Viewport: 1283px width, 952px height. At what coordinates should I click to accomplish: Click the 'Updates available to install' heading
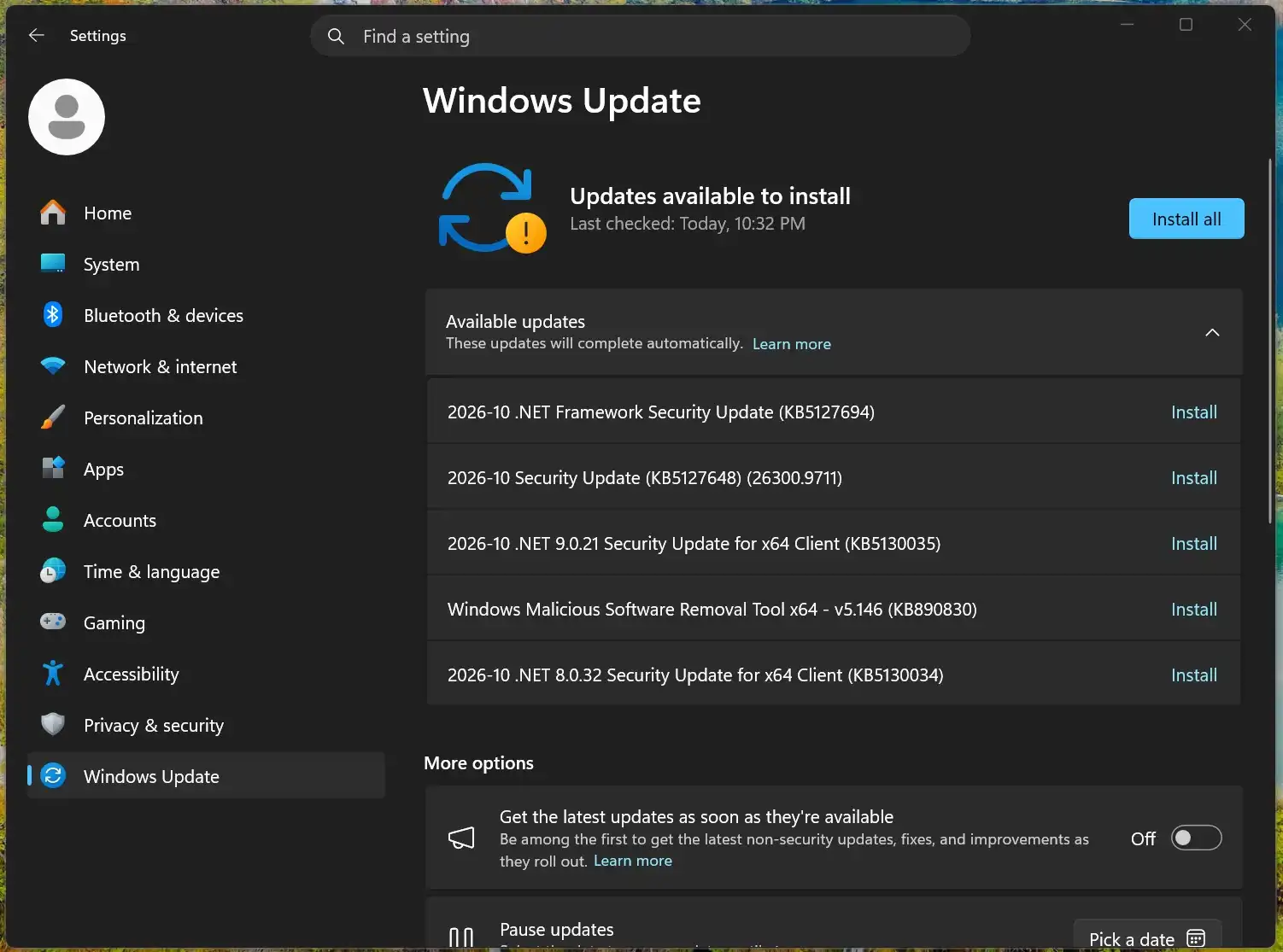pos(710,196)
